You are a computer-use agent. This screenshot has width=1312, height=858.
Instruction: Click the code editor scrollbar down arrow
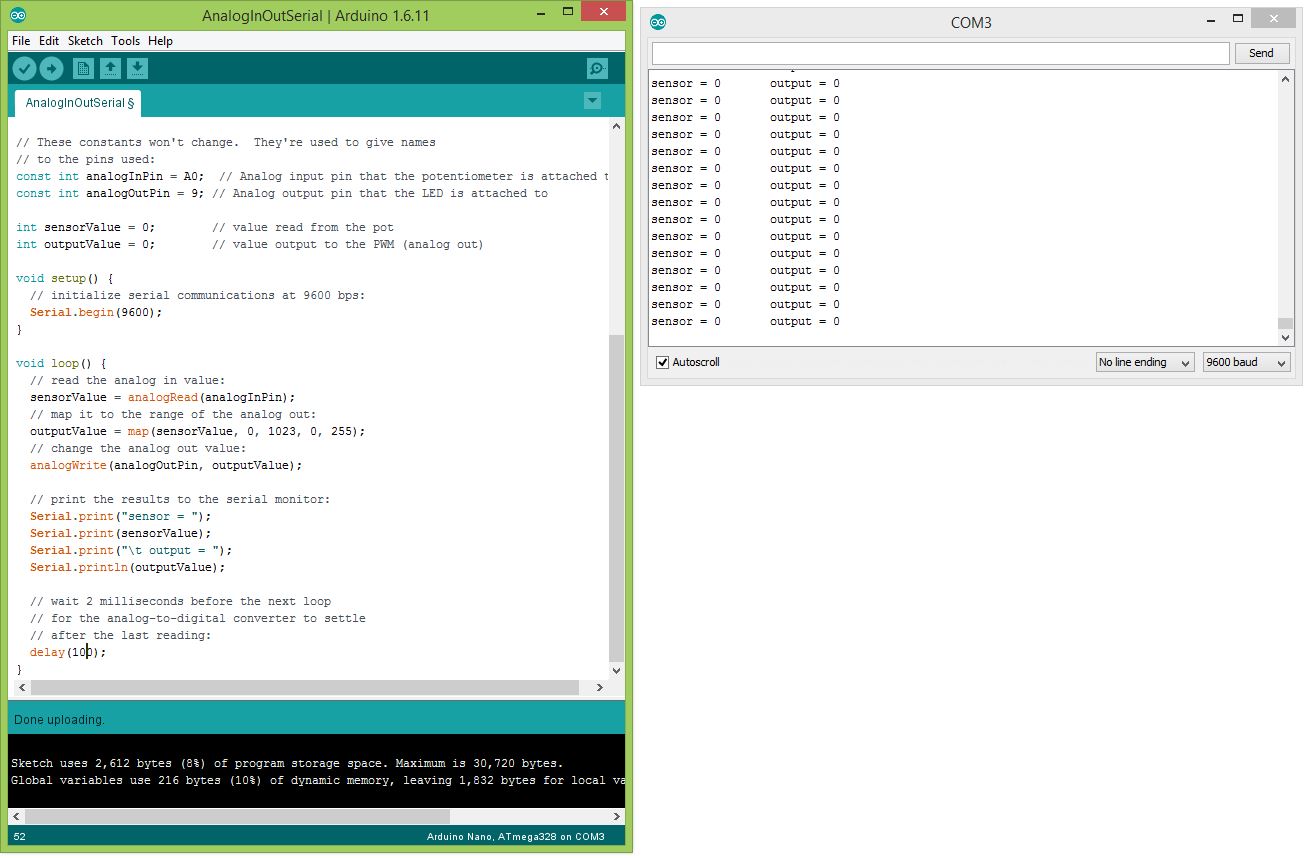[616, 670]
